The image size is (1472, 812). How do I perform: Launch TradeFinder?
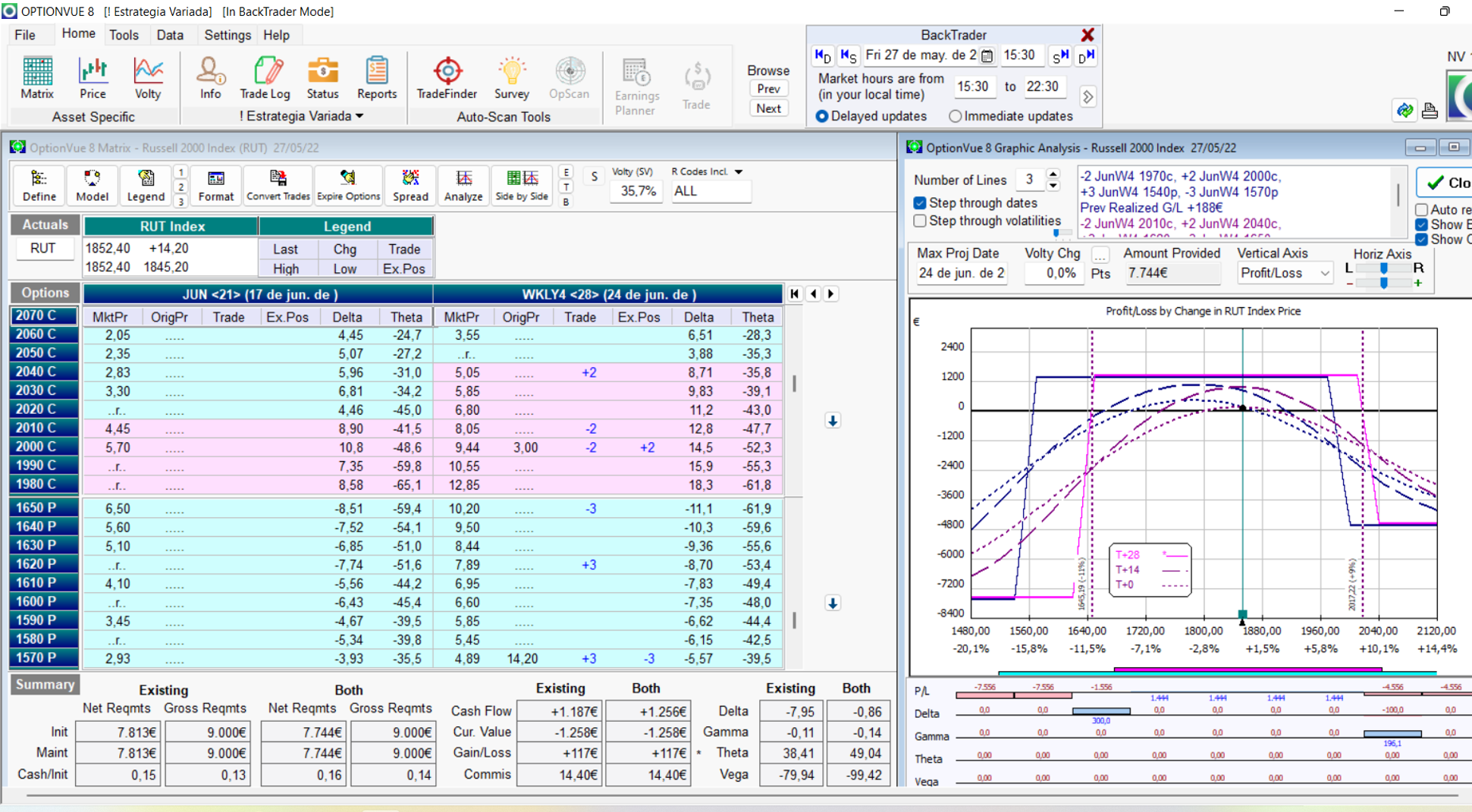tap(447, 78)
